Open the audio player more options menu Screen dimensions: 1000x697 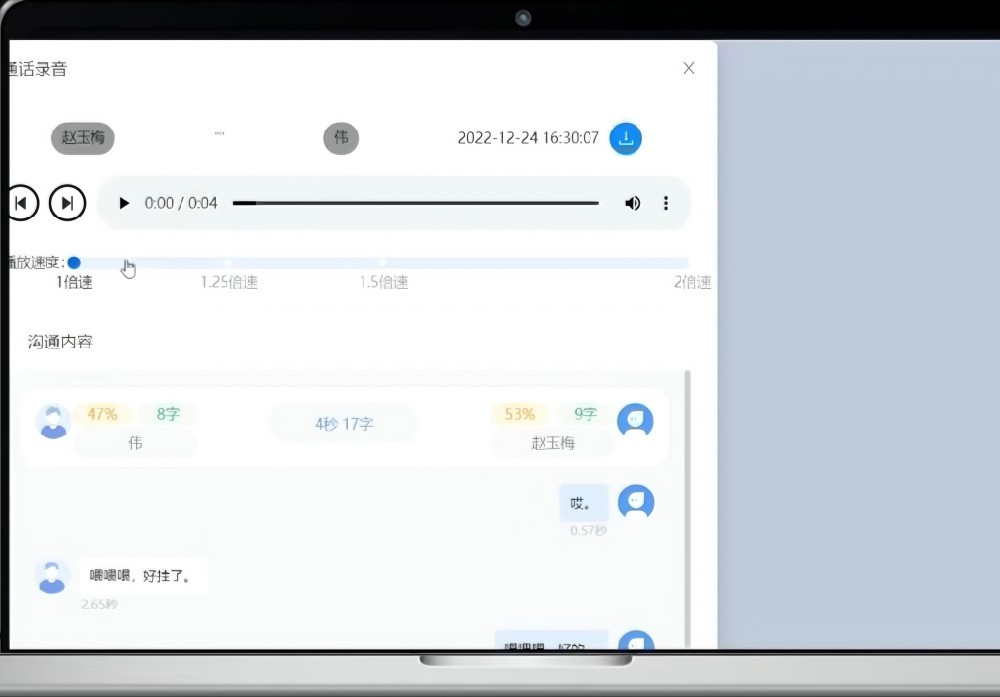coord(666,203)
